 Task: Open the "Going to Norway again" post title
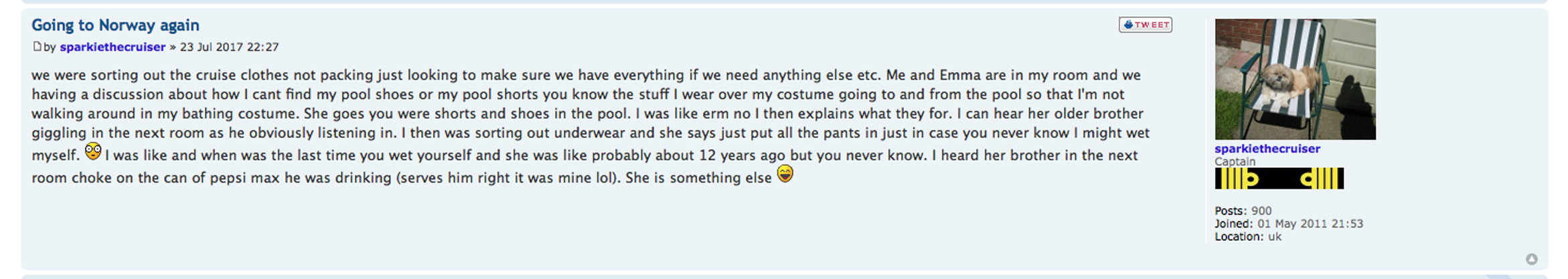115,25
